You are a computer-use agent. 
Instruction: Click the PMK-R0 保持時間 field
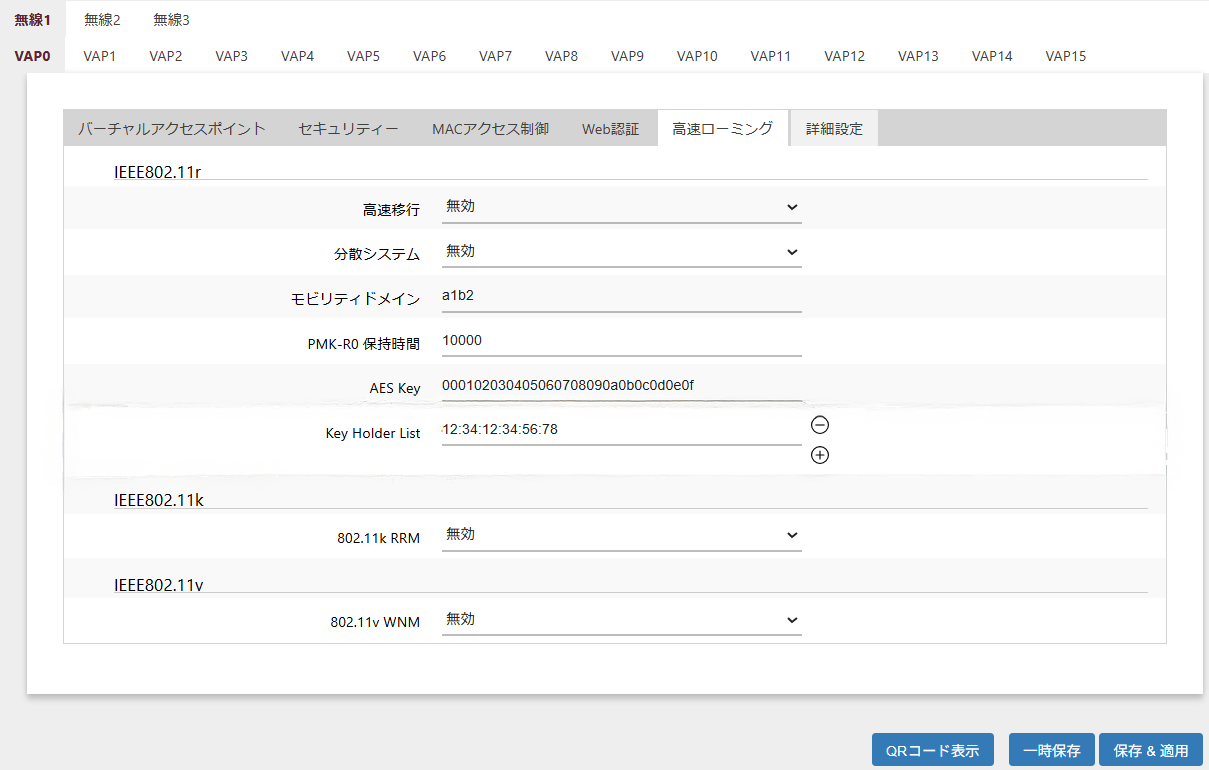[621, 341]
